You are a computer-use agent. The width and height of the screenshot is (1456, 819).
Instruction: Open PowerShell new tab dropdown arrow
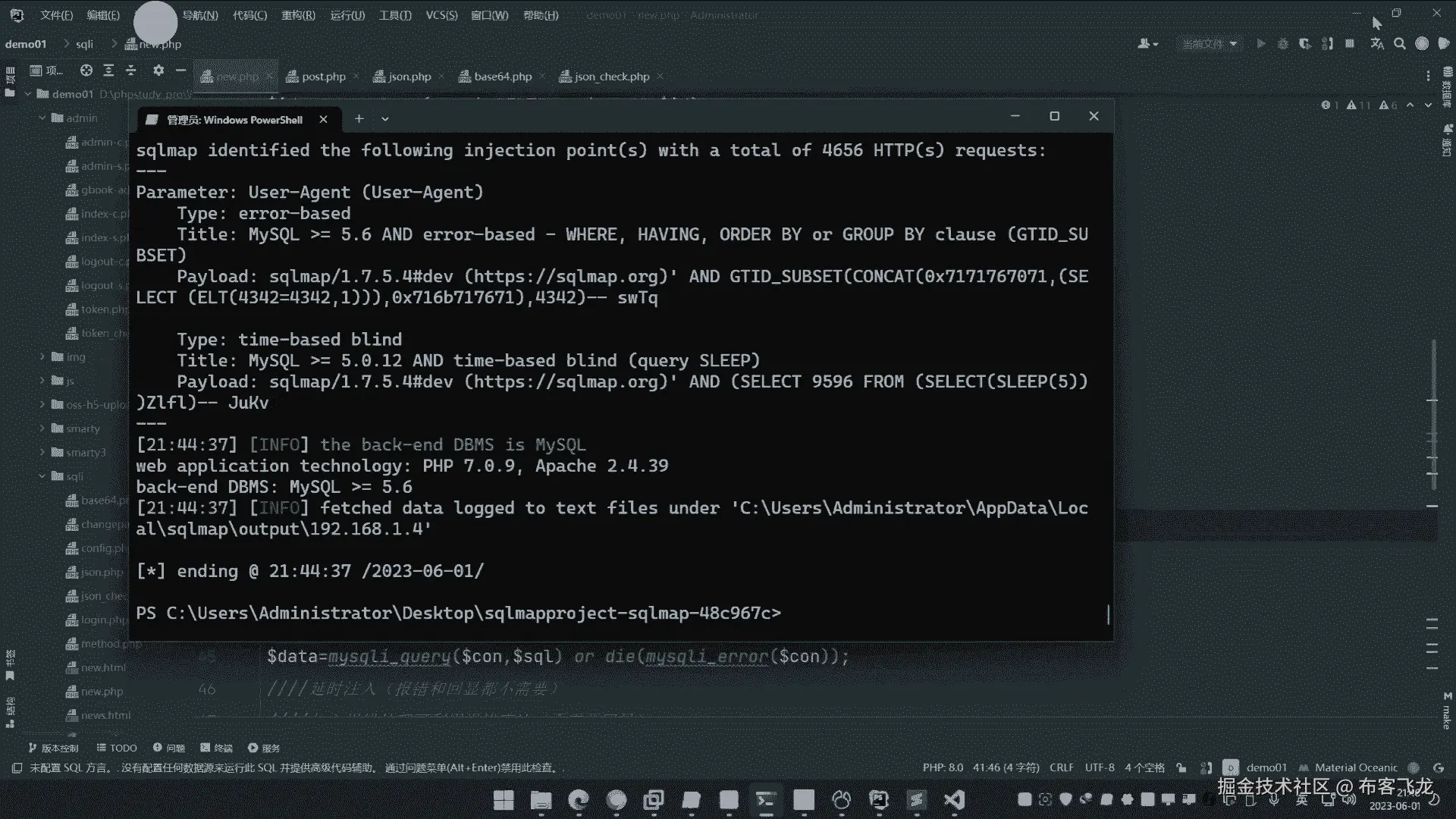(x=385, y=119)
